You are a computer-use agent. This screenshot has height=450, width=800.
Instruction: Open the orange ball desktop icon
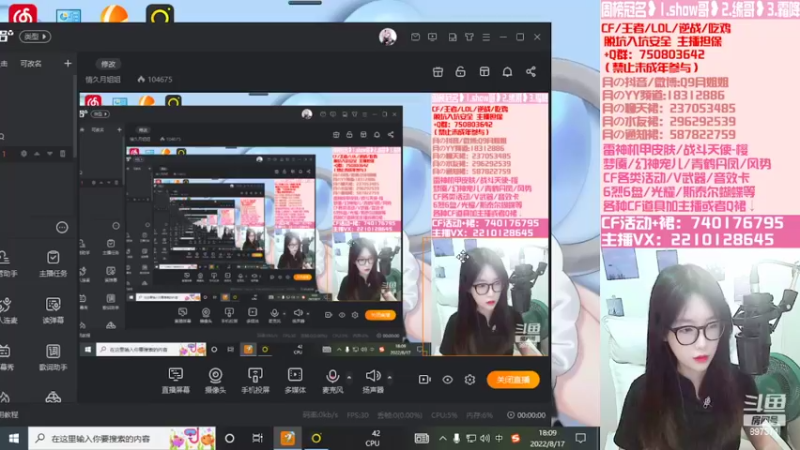[x=114, y=14]
